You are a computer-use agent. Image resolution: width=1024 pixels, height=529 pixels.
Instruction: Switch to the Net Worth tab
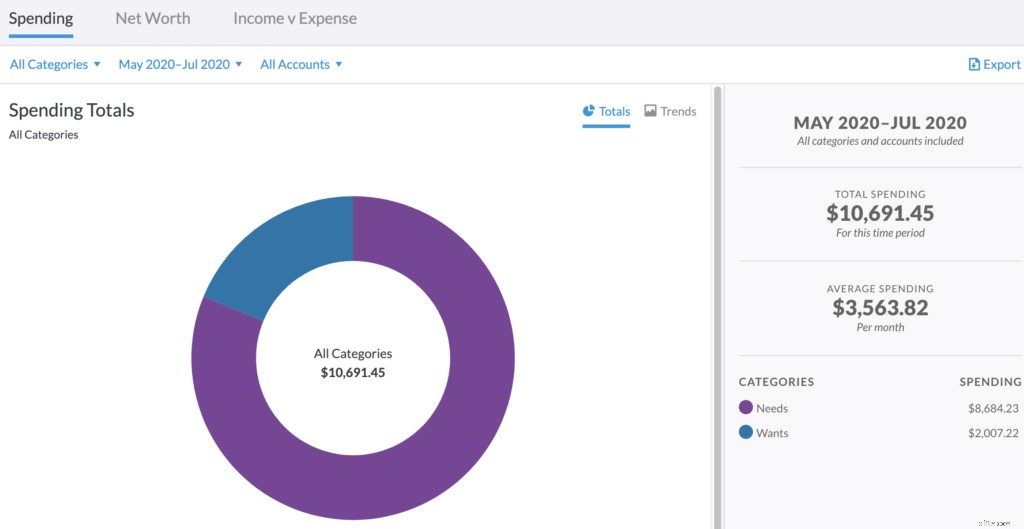click(153, 18)
